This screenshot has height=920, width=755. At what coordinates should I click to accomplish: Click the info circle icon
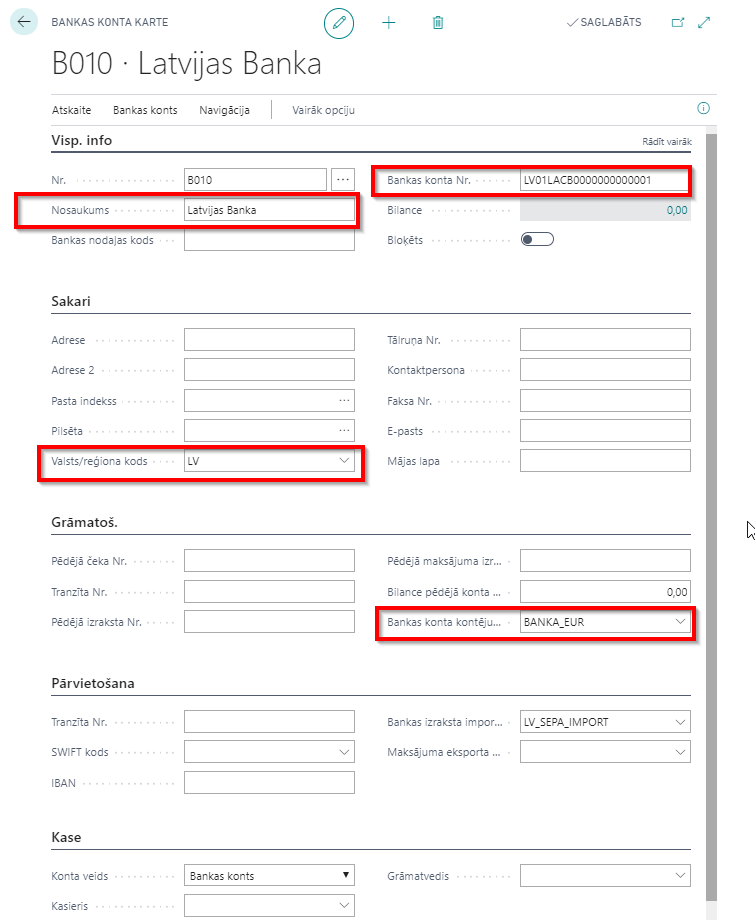[703, 108]
